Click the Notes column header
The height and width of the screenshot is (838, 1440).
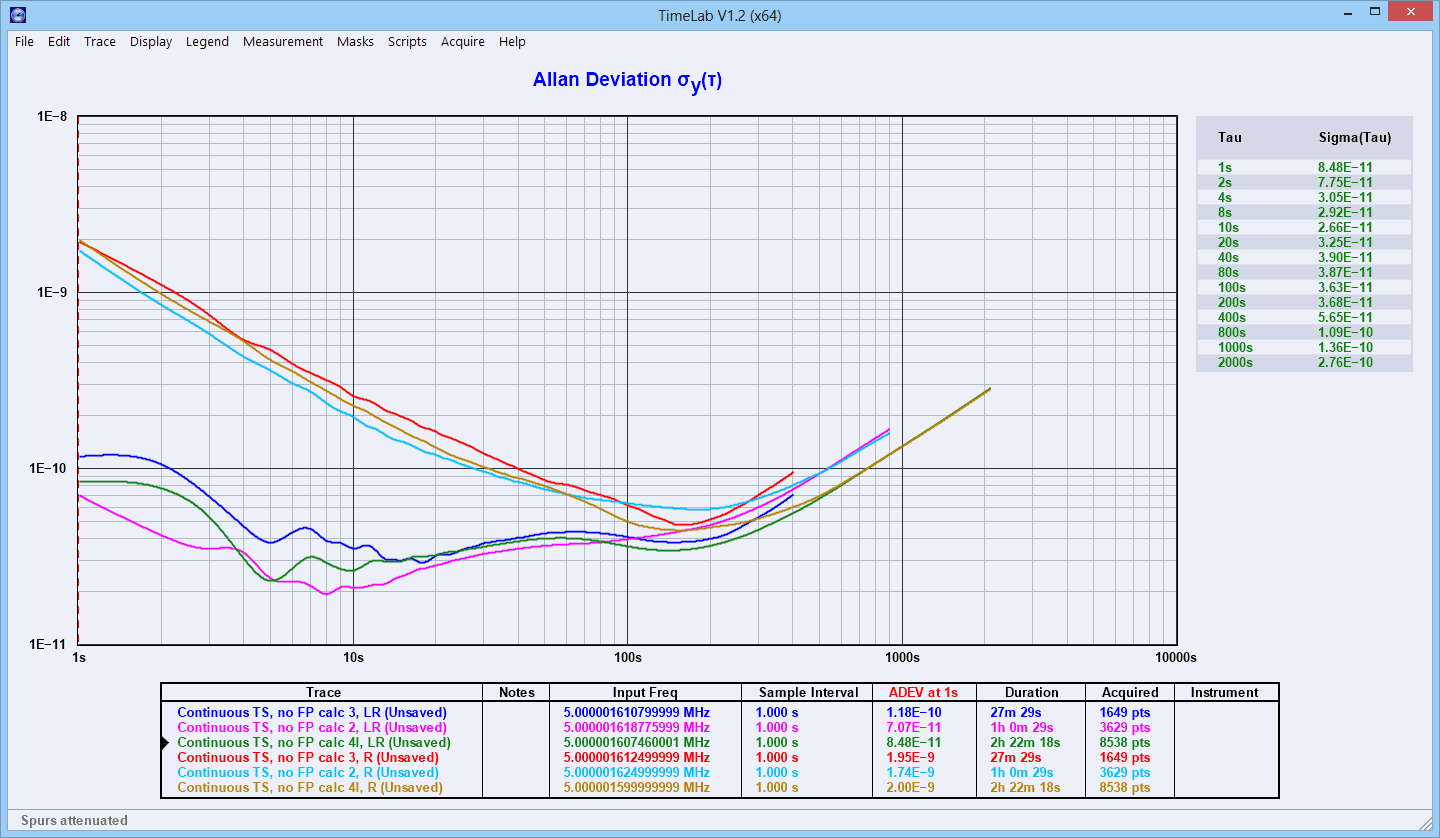click(516, 692)
